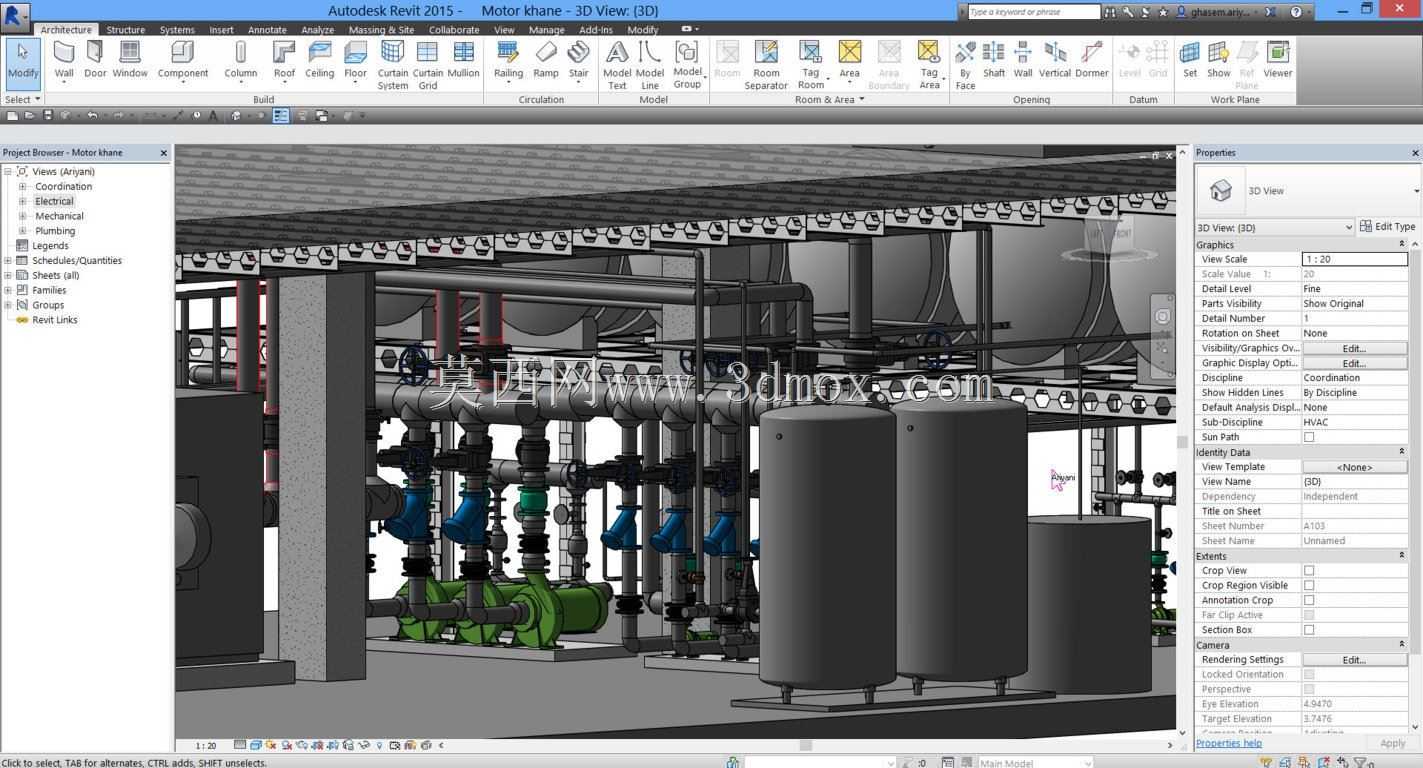Edit Visibility/Graphics Overrides
Image resolution: width=1423 pixels, height=768 pixels.
[1354, 348]
